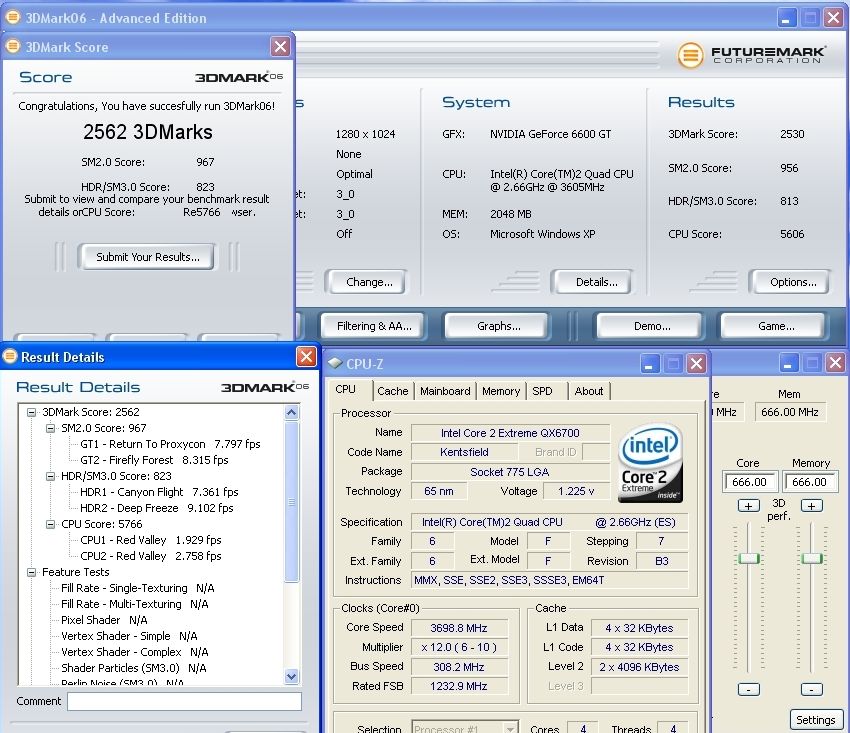Screen dimensions: 850x733
Task: Open the Memory tab in CPU-Z
Action: pos(501,391)
